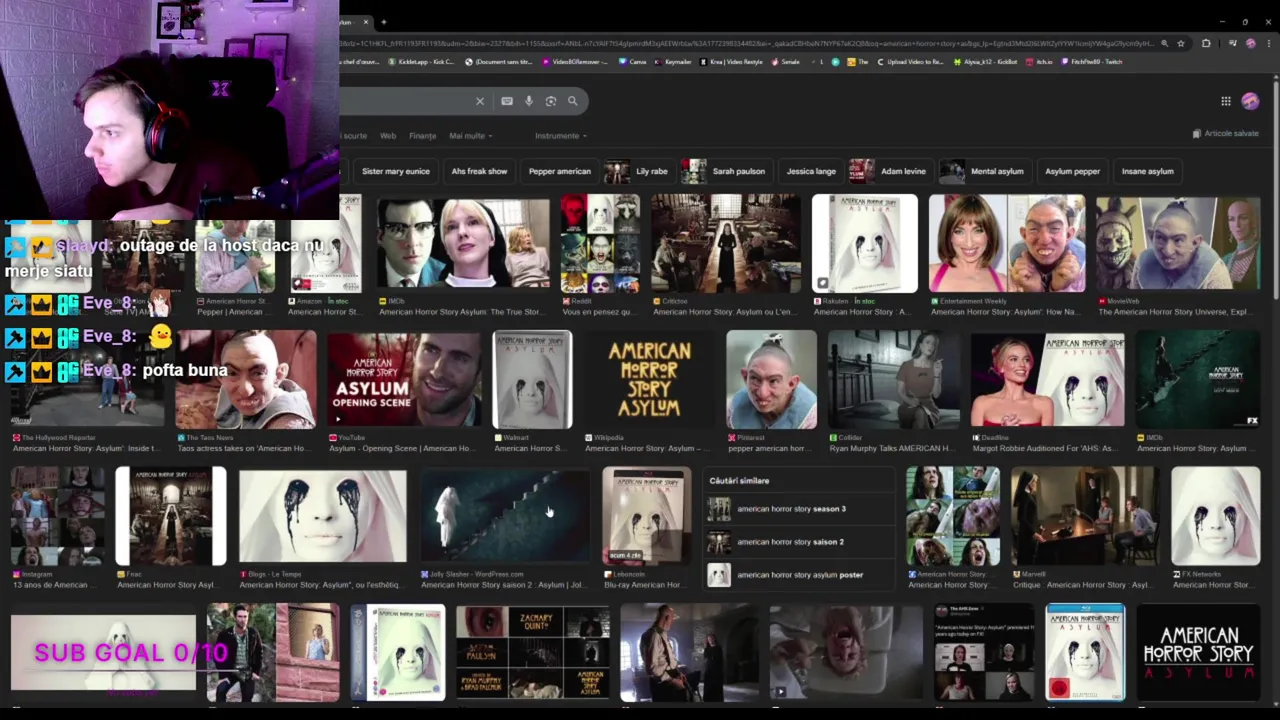Open the Google apps grid

pos(1225,101)
